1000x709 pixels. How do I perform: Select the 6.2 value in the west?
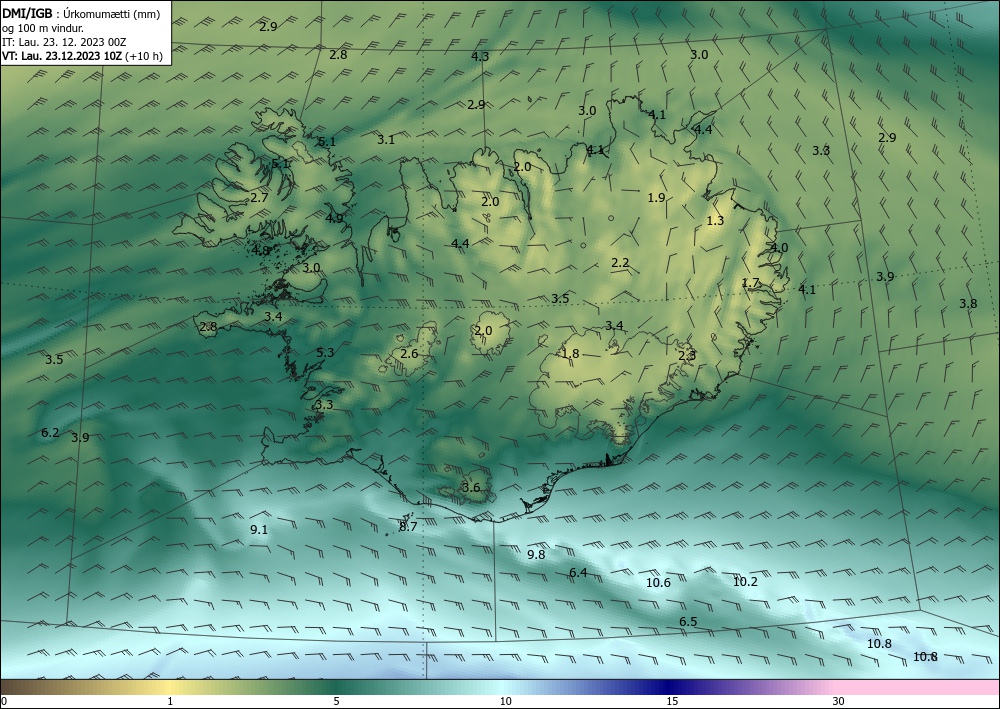[50, 433]
